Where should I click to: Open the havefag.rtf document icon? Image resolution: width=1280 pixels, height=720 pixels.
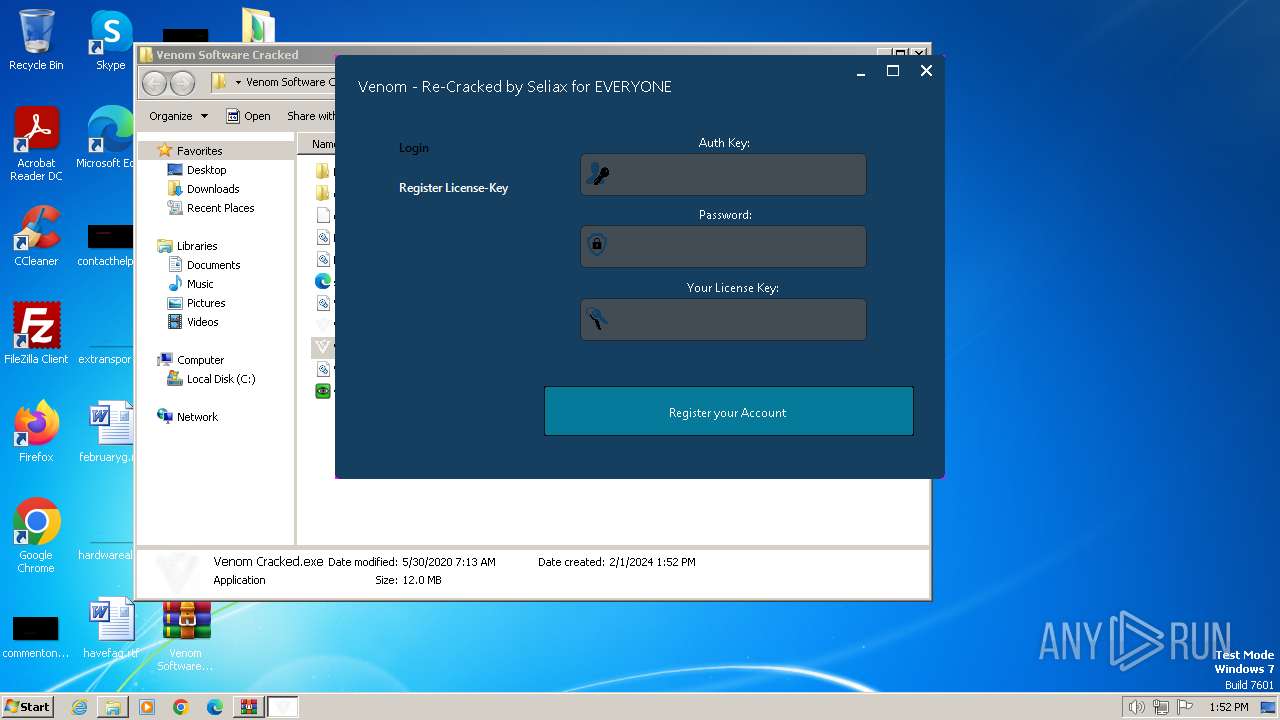111,627
